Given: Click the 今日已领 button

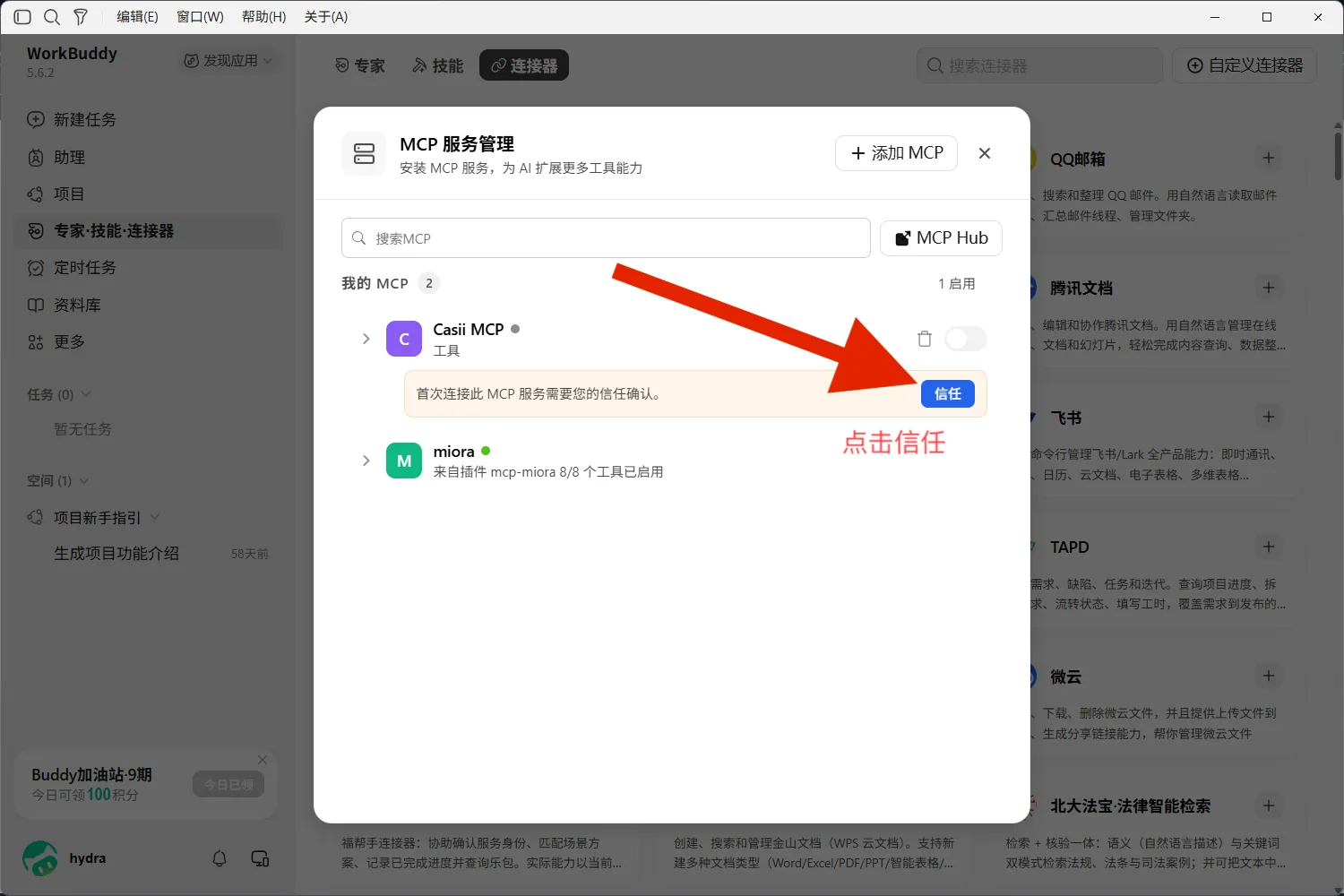Looking at the screenshot, I should coord(228,785).
